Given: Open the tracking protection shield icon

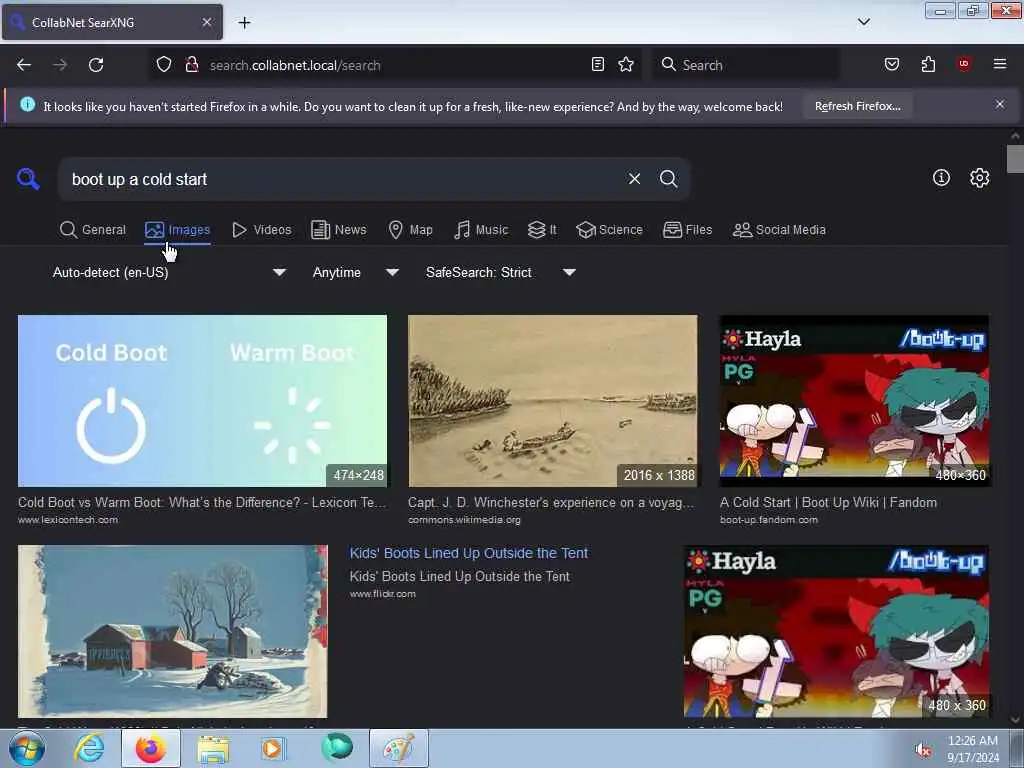Looking at the screenshot, I should click(x=164, y=65).
